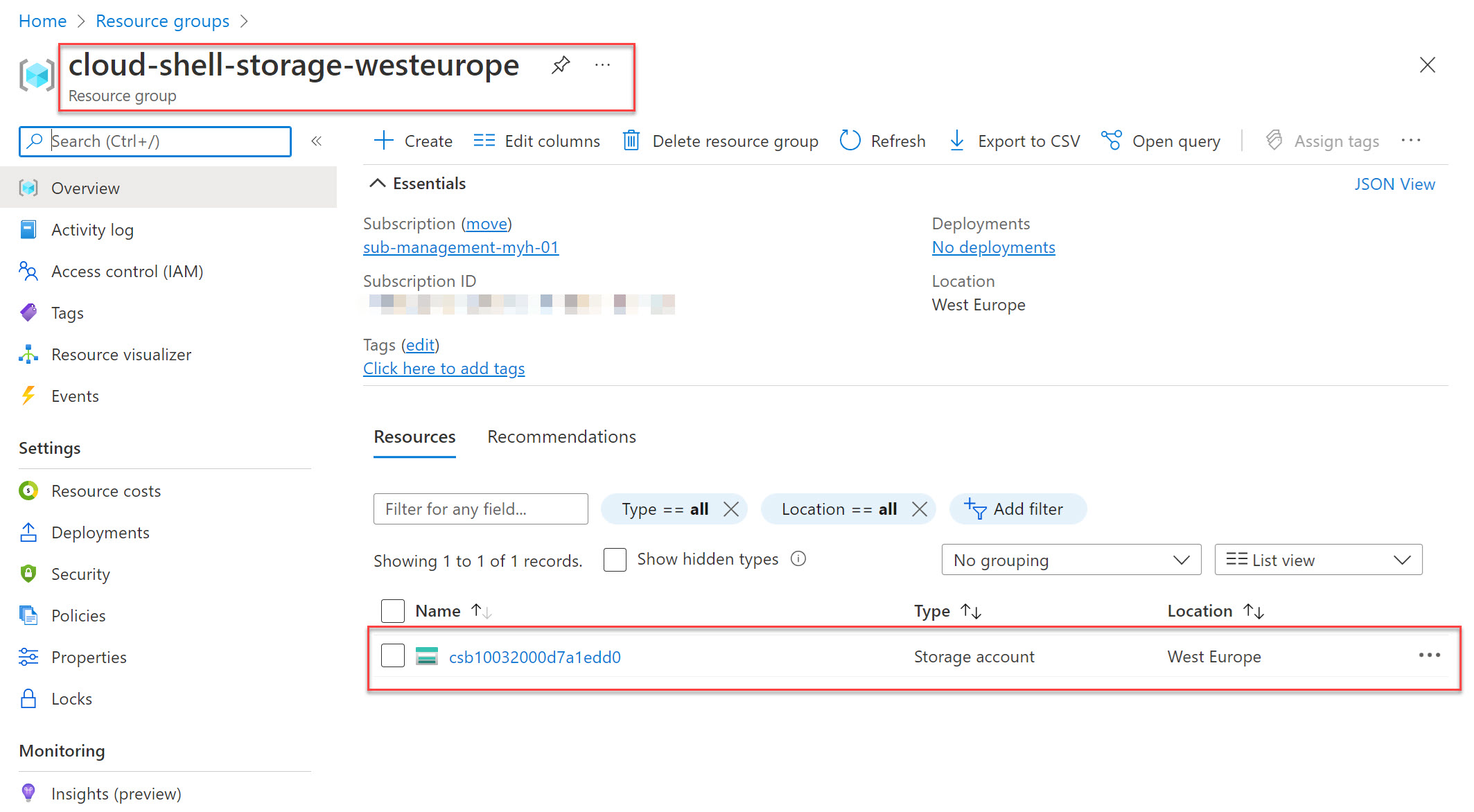Image resolution: width=1474 pixels, height=812 pixels.
Task: Check the checkbox for csb10032000d7a1edd0
Action: pos(392,655)
